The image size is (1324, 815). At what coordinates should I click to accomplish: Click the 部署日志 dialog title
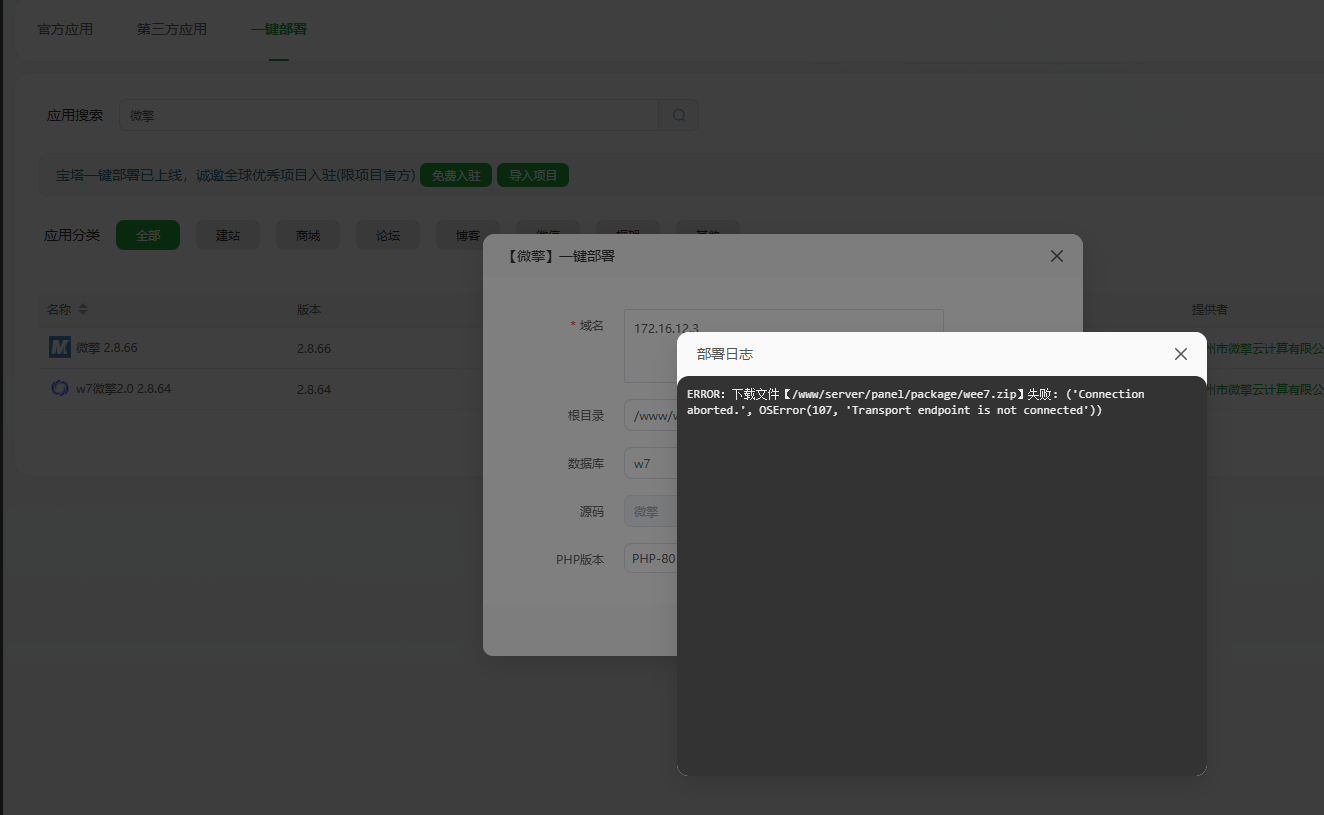(725, 354)
